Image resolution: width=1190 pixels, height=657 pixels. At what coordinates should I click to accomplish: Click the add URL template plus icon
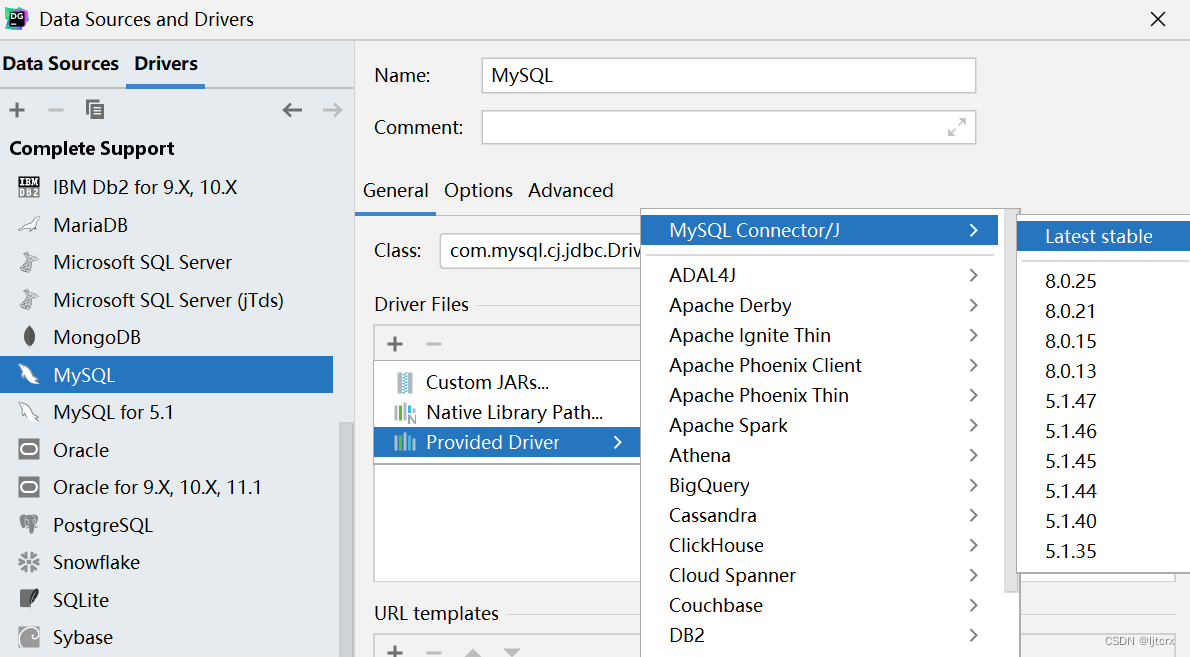point(395,651)
